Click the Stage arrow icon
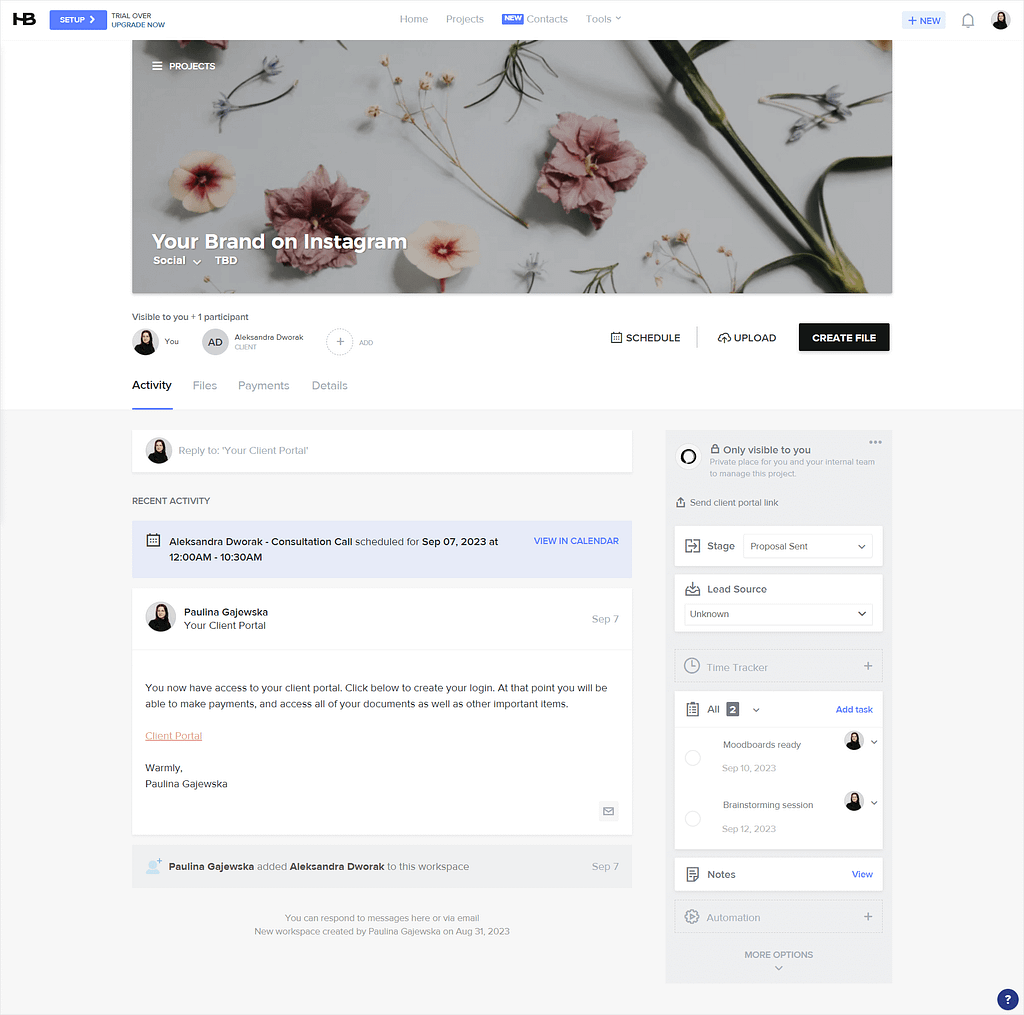Screen dimensions: 1024x1015 coord(692,546)
